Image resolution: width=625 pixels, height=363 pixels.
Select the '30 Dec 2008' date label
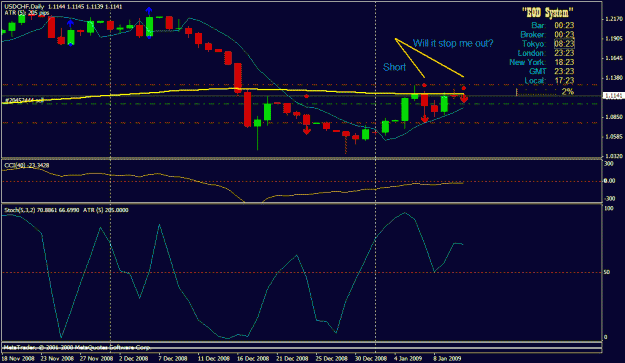tap(371, 358)
